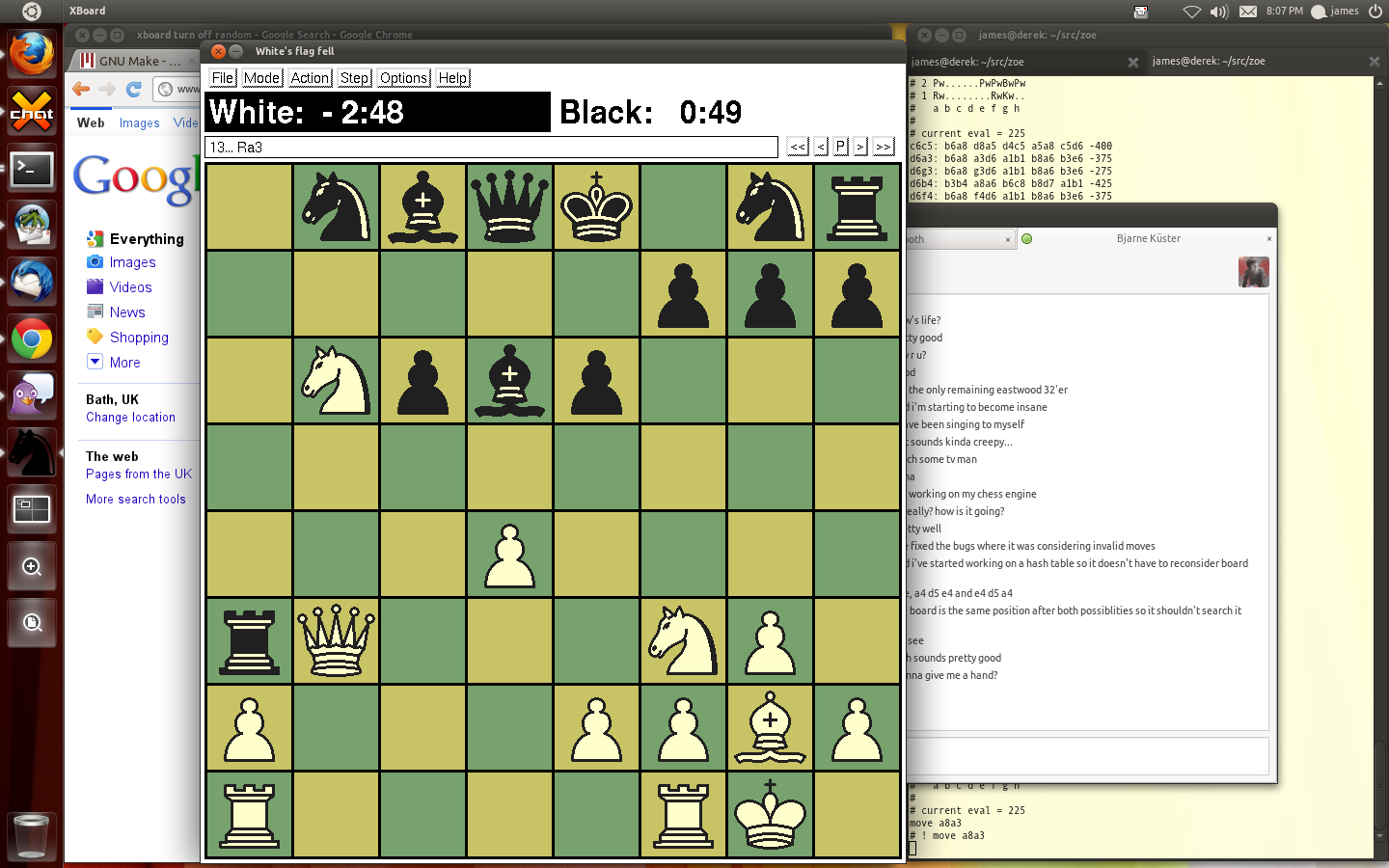
Task: Click the Google Chrome launcher icon
Action: [x=32, y=339]
